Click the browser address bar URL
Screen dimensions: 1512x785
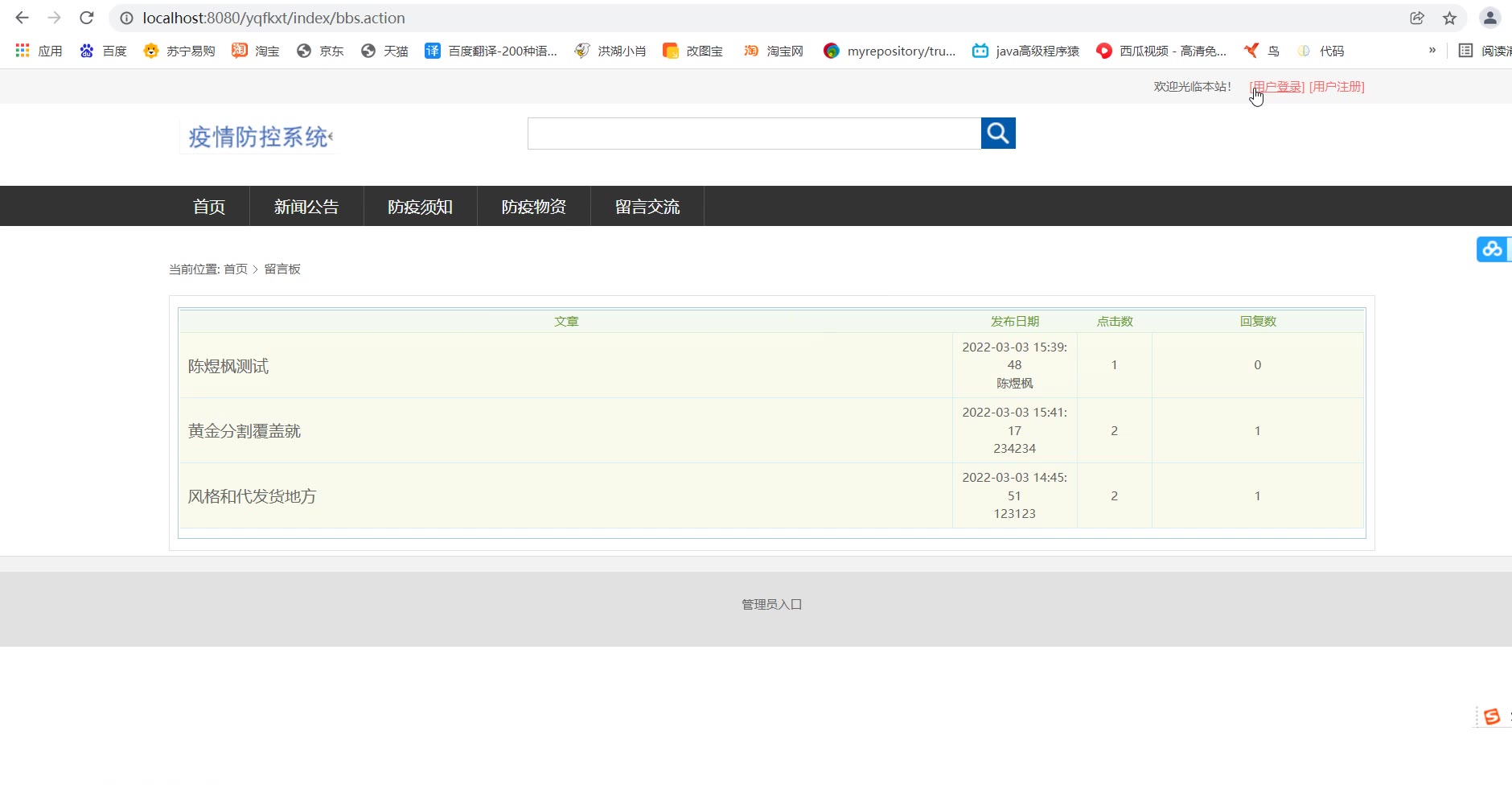274,18
